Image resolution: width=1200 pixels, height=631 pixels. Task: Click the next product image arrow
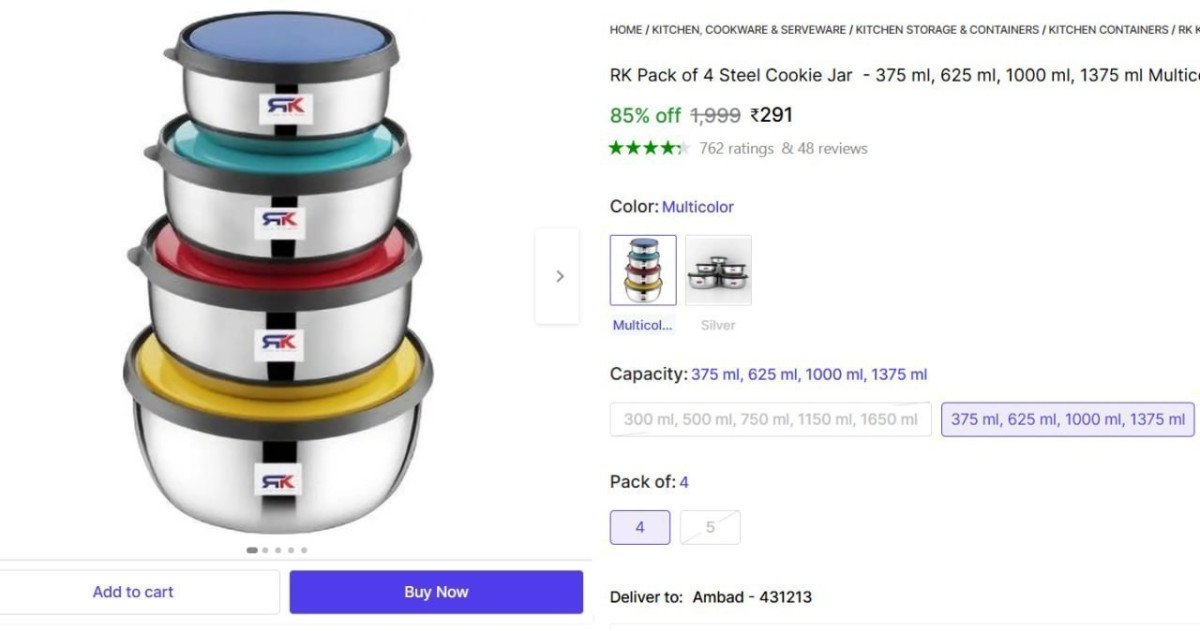pyautogui.click(x=558, y=276)
